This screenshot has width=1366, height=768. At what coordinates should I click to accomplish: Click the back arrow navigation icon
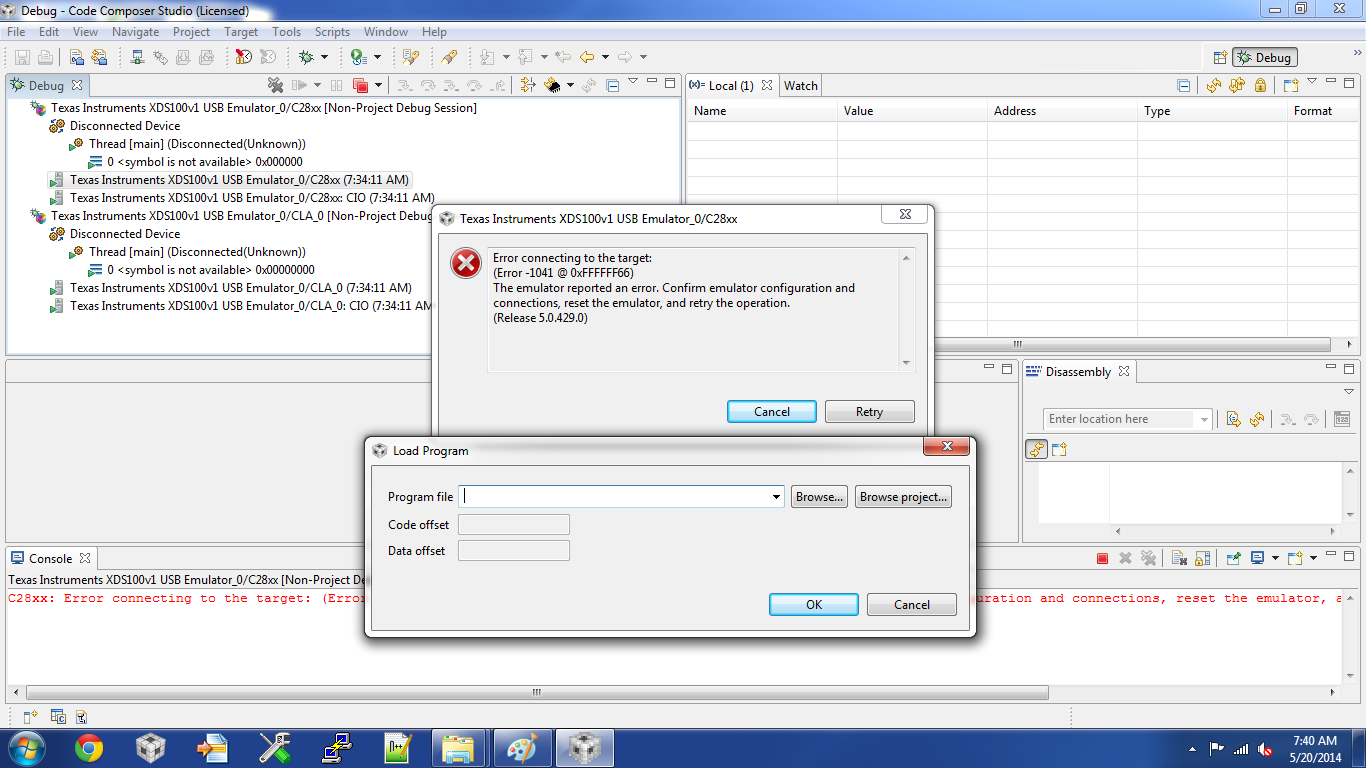click(587, 57)
